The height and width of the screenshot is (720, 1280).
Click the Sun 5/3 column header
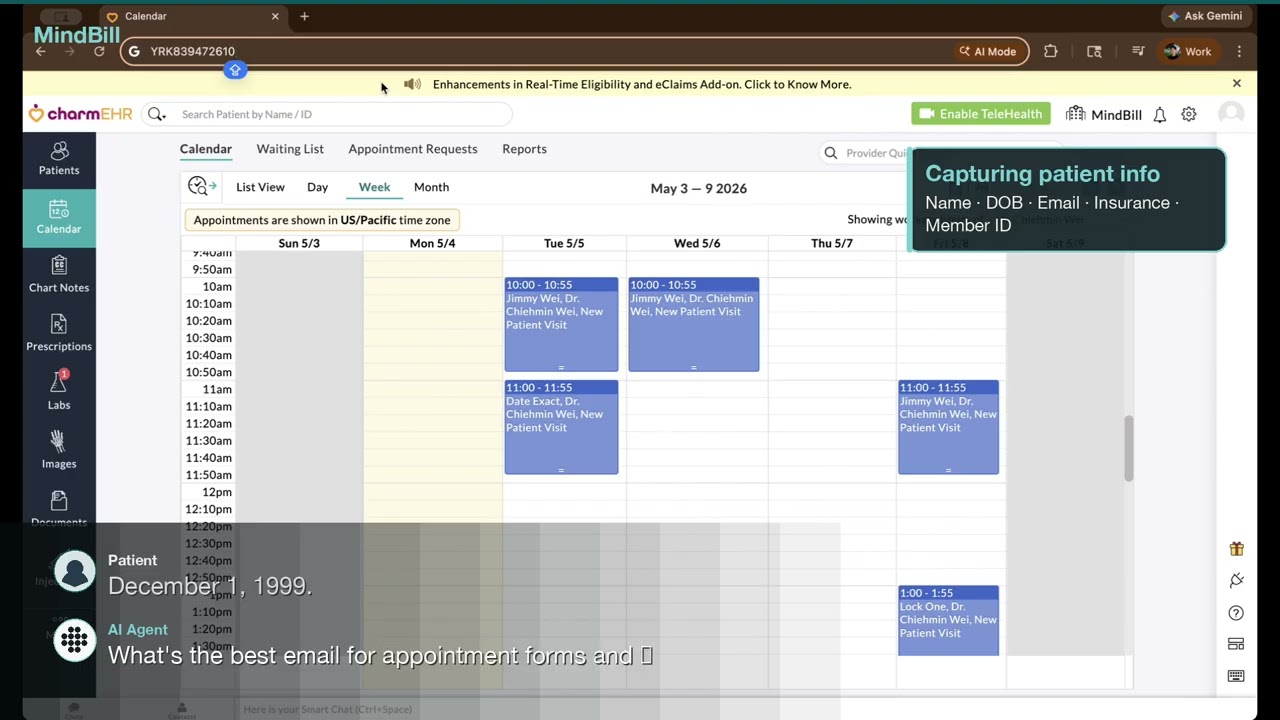coord(299,243)
